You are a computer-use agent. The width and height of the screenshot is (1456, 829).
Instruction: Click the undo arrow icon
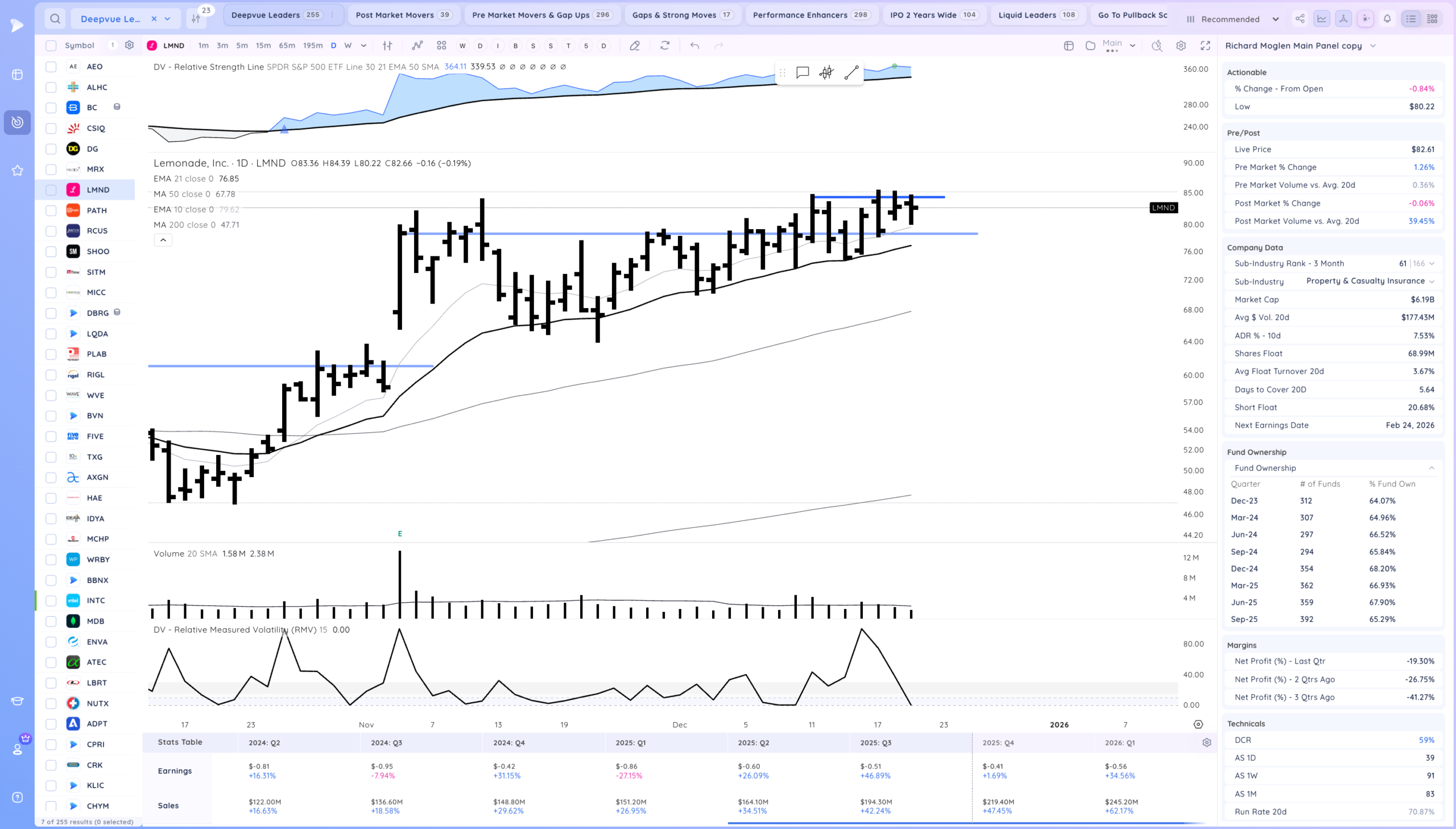tap(694, 45)
